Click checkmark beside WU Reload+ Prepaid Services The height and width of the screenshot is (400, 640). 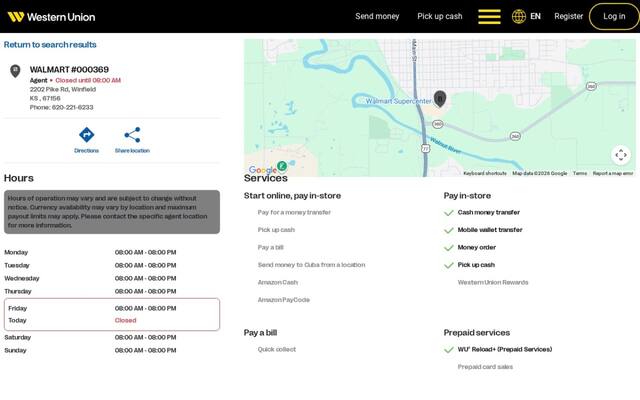coord(449,350)
